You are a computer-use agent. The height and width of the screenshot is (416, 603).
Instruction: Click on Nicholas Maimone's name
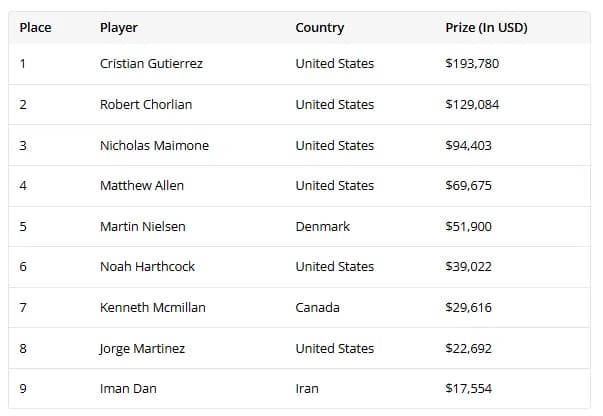pyautogui.click(x=154, y=146)
